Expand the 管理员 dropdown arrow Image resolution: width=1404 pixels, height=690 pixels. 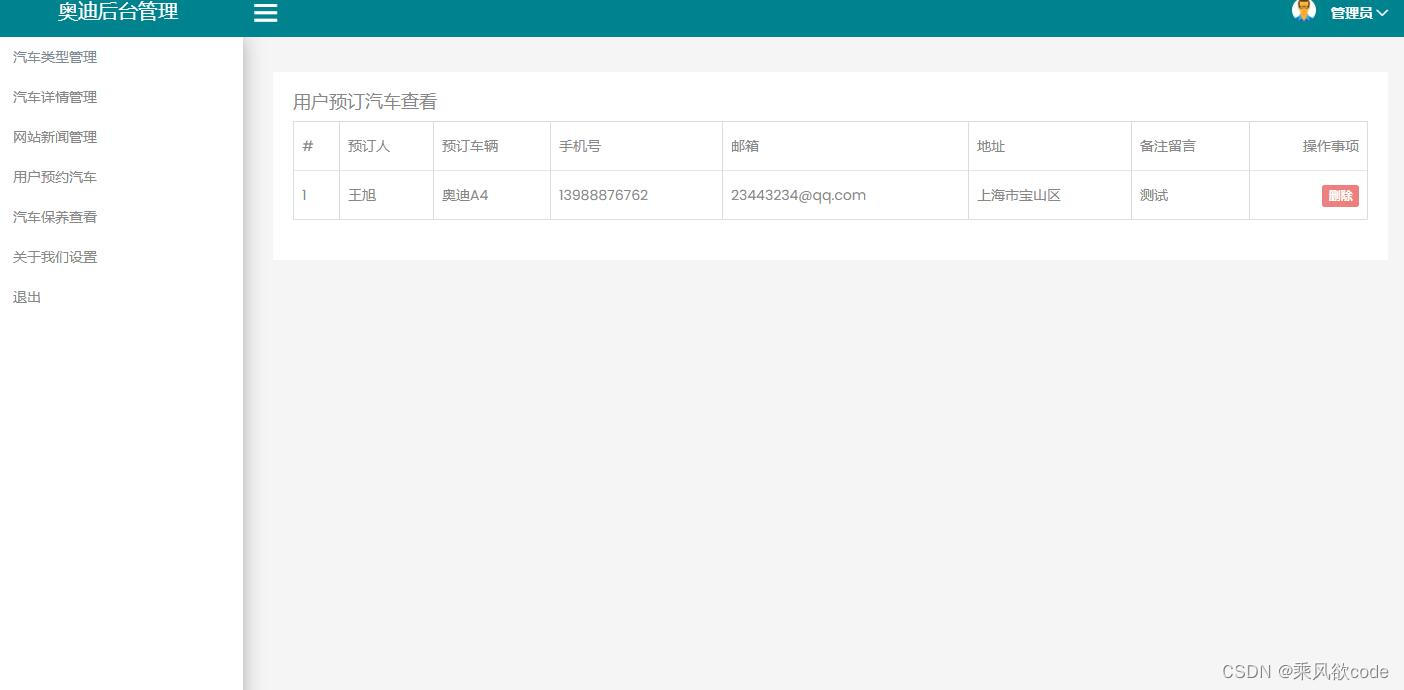click(1382, 13)
